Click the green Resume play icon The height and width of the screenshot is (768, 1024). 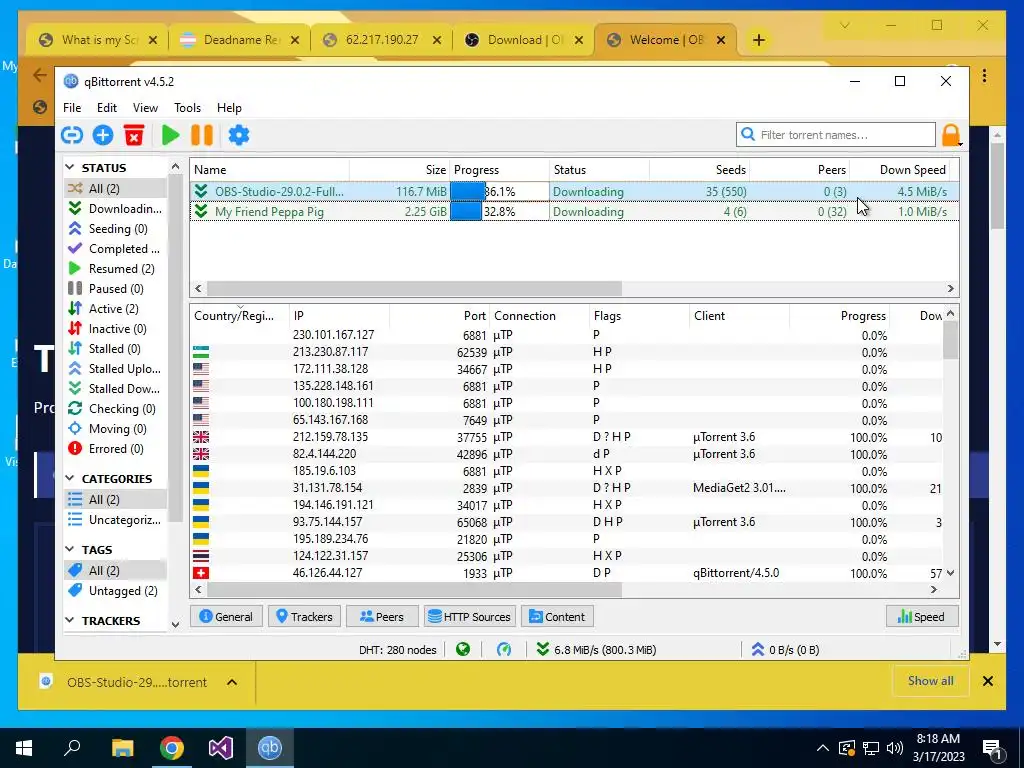tap(170, 135)
